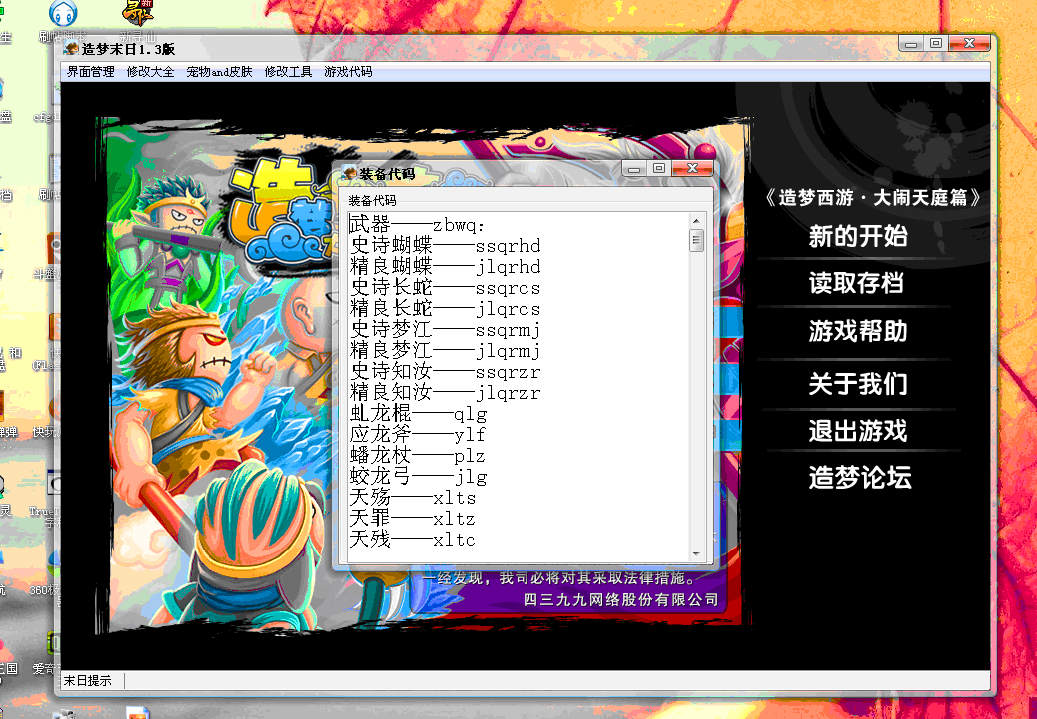The width and height of the screenshot is (1037, 719).
Task: Click the line 精良梦江——jlqrmj
Action: click(x=445, y=351)
